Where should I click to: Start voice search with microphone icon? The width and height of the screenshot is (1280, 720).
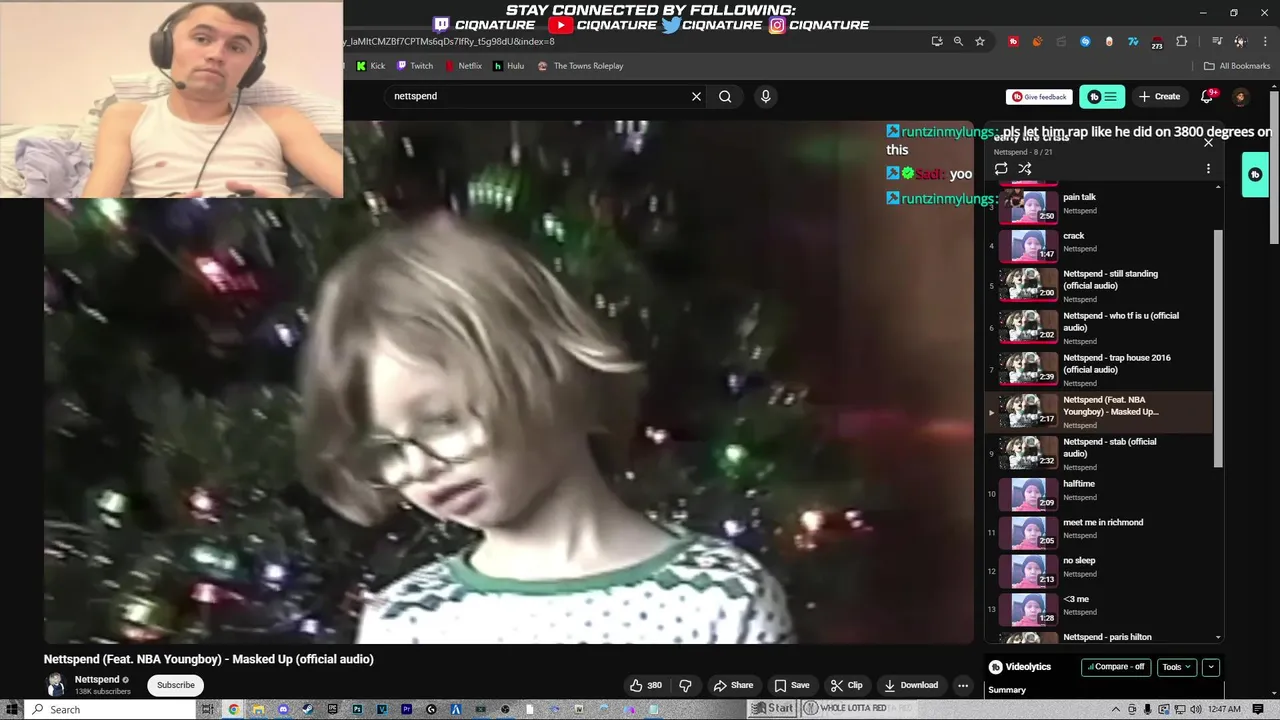click(765, 96)
